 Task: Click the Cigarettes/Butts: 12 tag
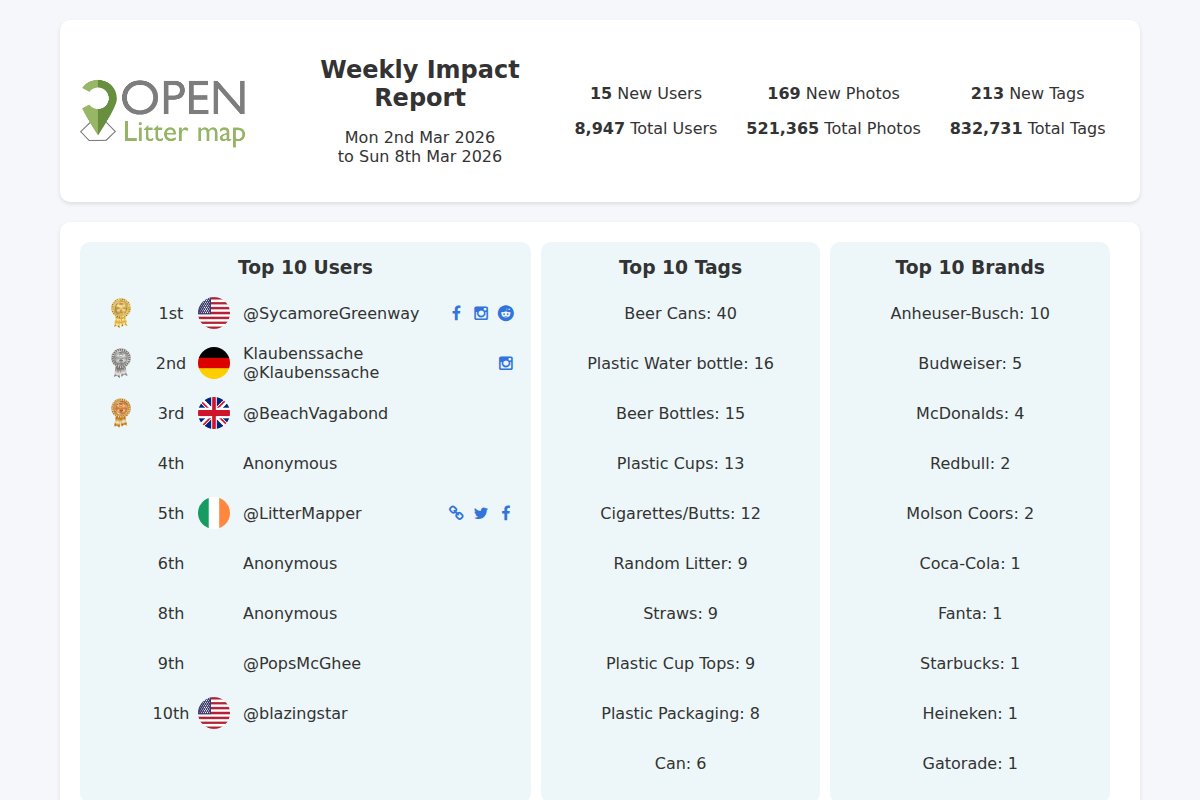pyautogui.click(x=680, y=513)
